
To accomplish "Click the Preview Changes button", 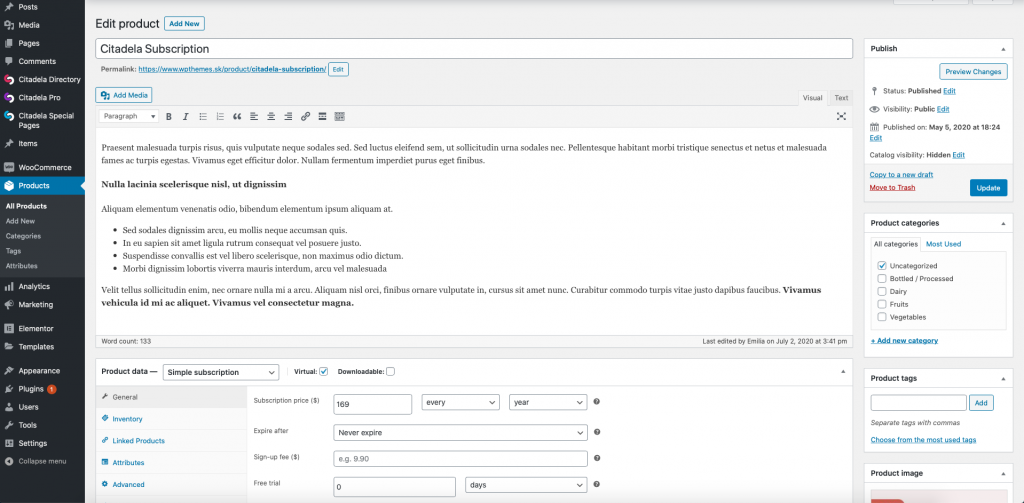I will coord(973,72).
